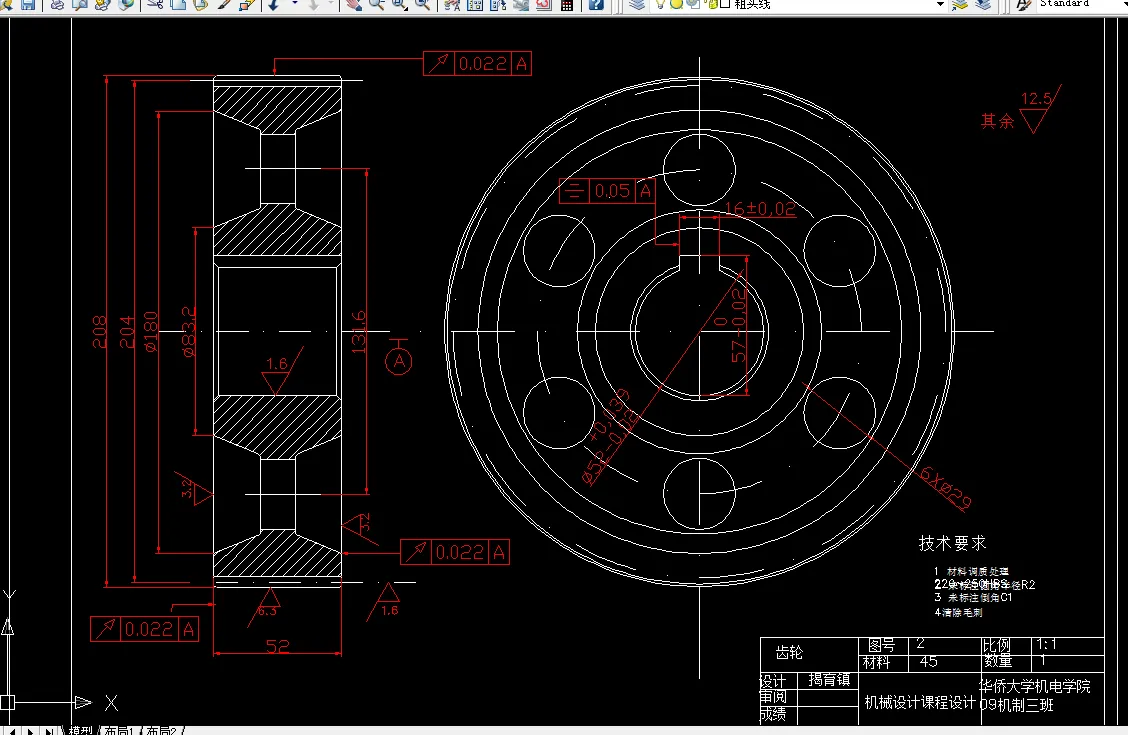Select the 204 diameter dimension text
The image size is (1128, 735).
(127, 332)
